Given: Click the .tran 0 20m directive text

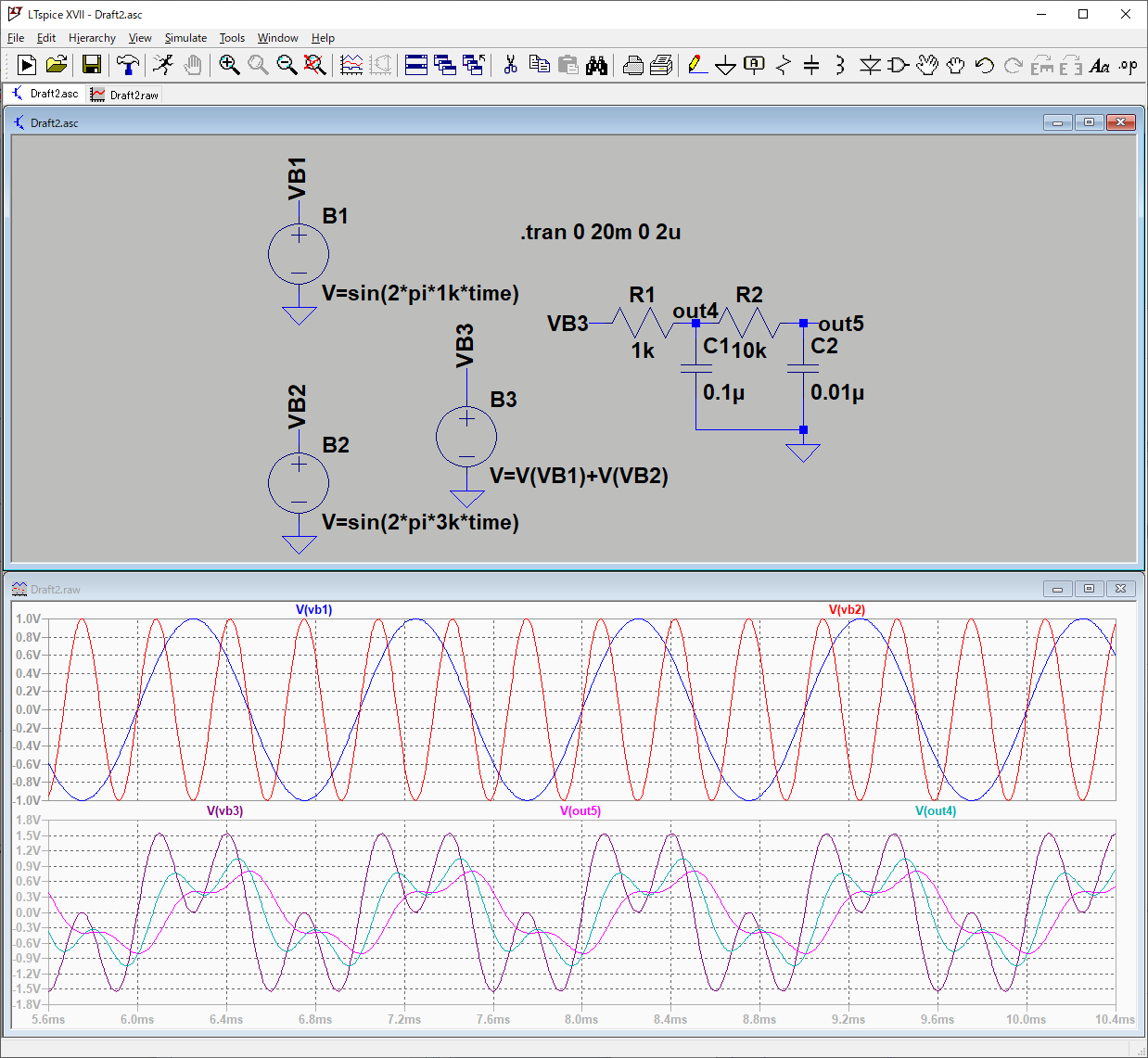Looking at the screenshot, I should click(600, 232).
